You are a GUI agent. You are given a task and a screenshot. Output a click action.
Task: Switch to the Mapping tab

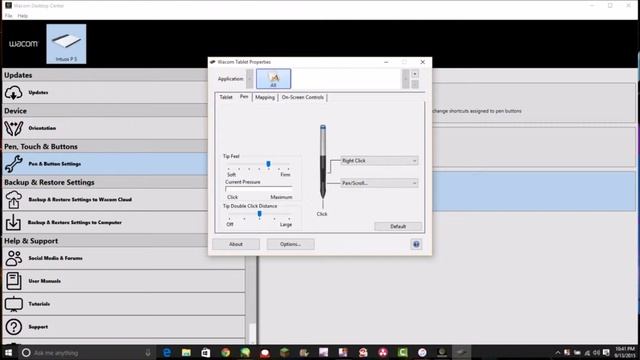click(265, 98)
